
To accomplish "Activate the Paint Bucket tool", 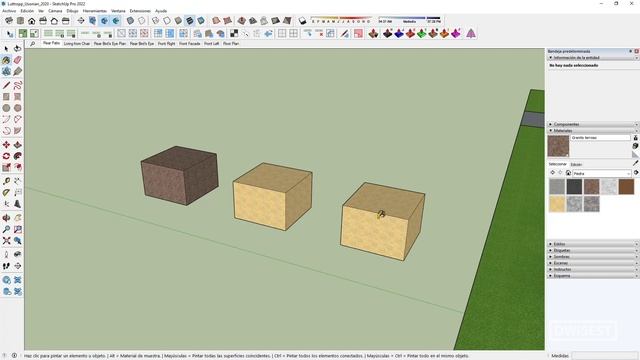I will (x=6, y=60).
